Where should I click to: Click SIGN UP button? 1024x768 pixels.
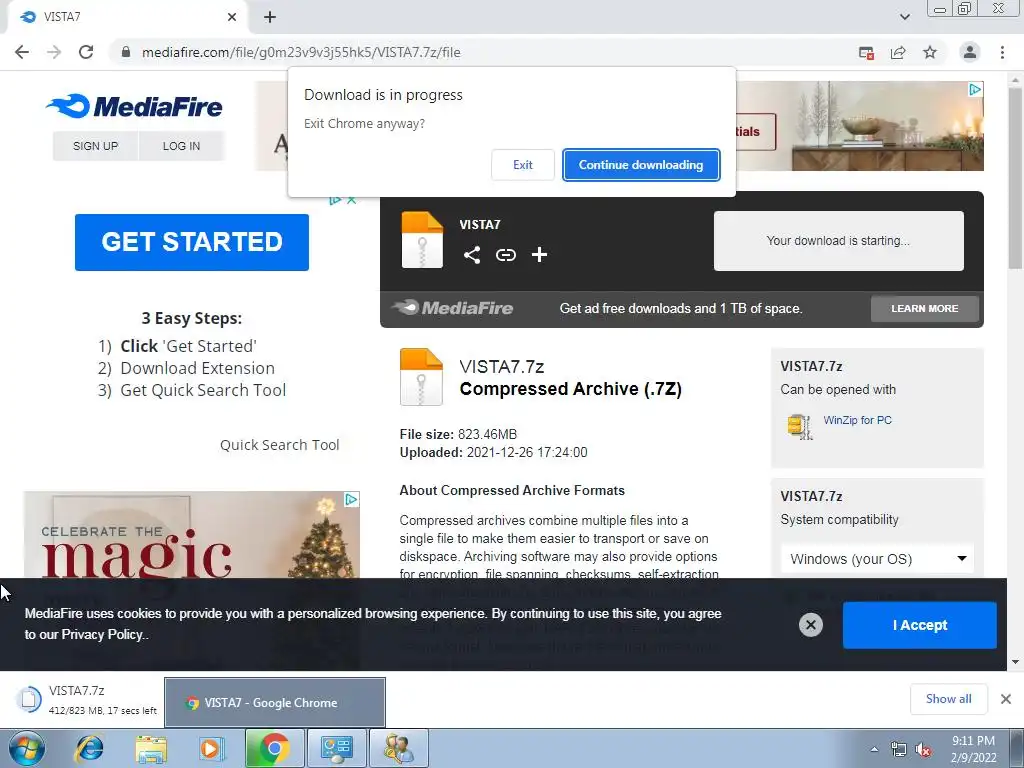[x=95, y=146]
